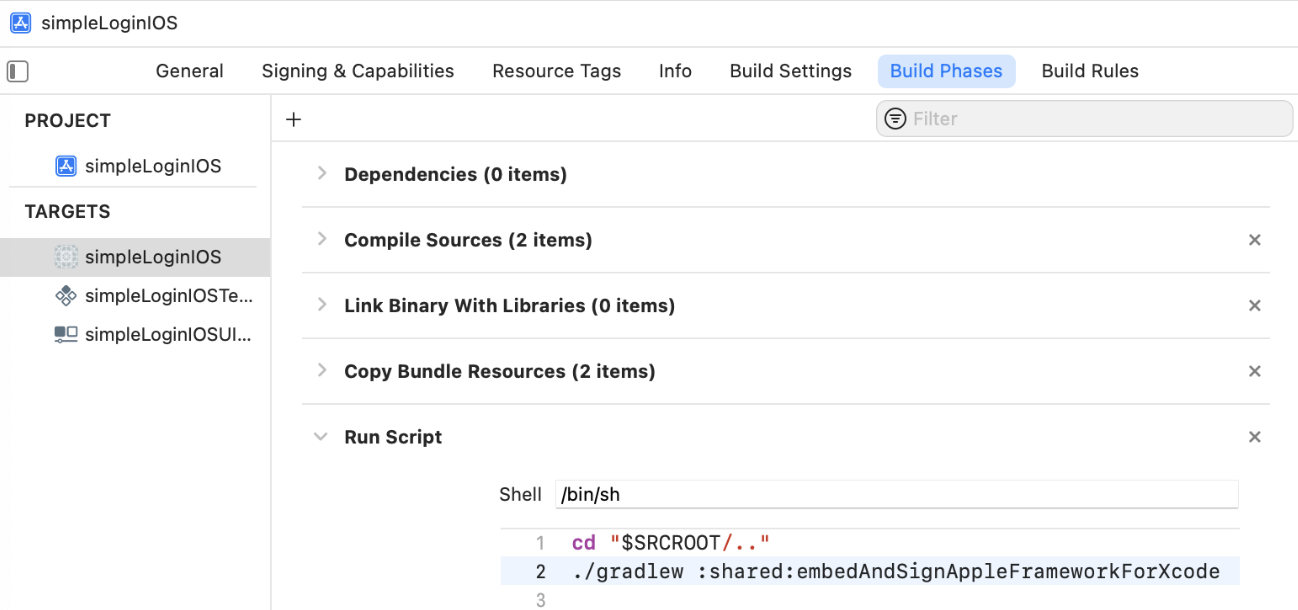Open the Build Settings tab
The width and height of the screenshot is (1298, 610).
[x=791, y=71]
